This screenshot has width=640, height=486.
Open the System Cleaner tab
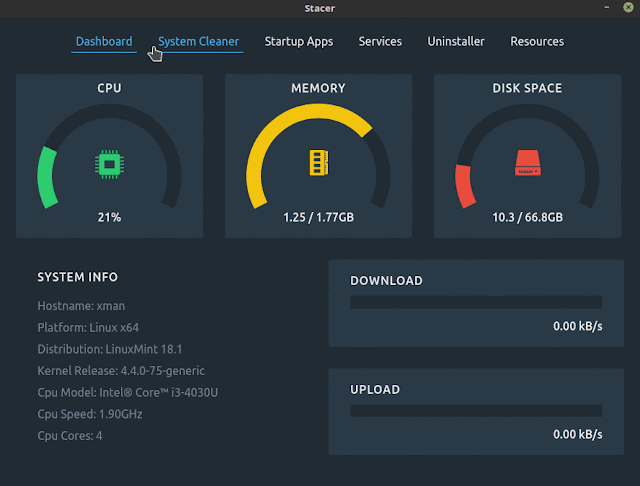198,42
